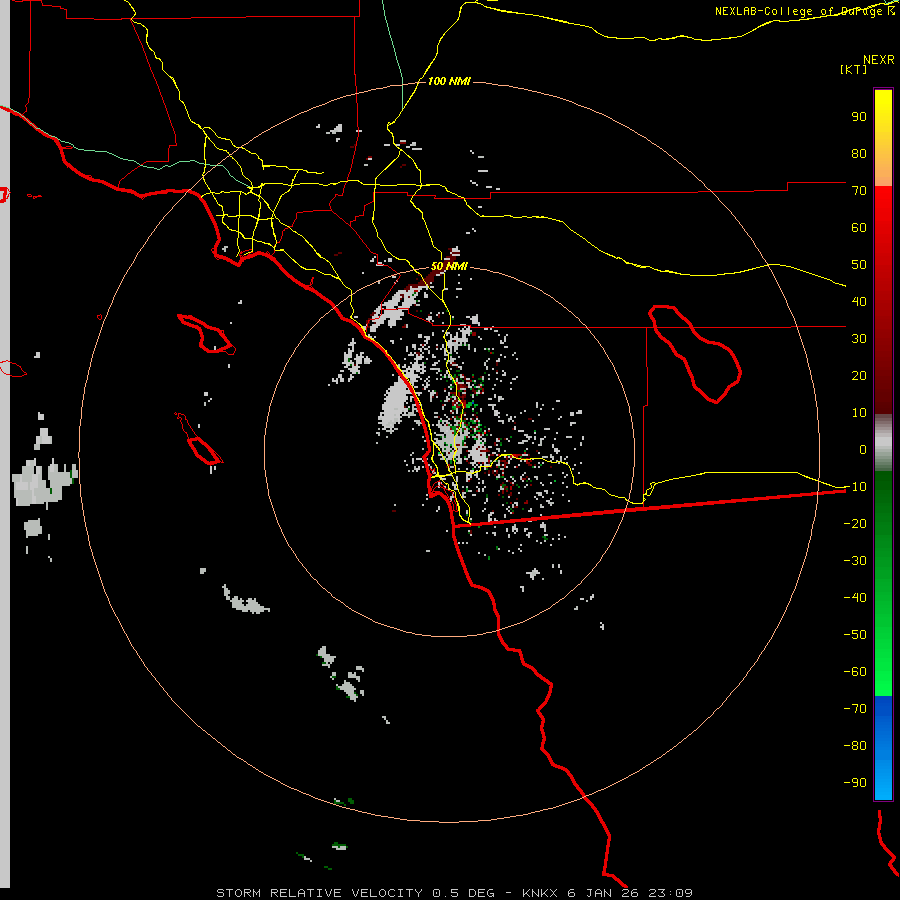Click the -10 knot scale label
This screenshot has height=900, width=900.
pyautogui.click(x=855, y=487)
